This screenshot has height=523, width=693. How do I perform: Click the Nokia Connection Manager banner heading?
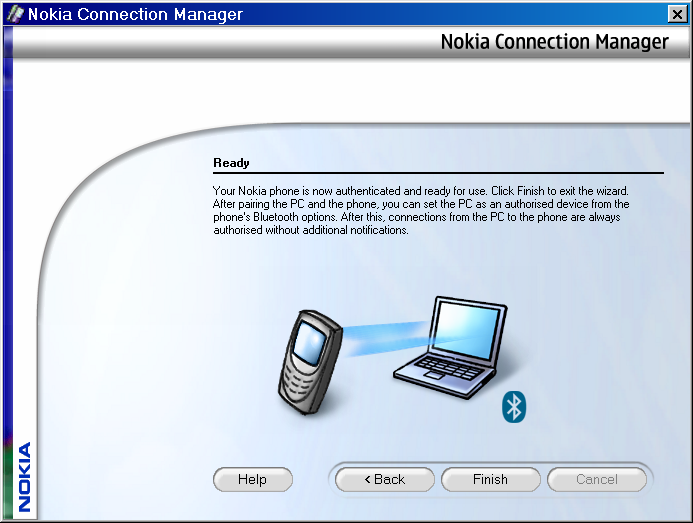tap(555, 42)
